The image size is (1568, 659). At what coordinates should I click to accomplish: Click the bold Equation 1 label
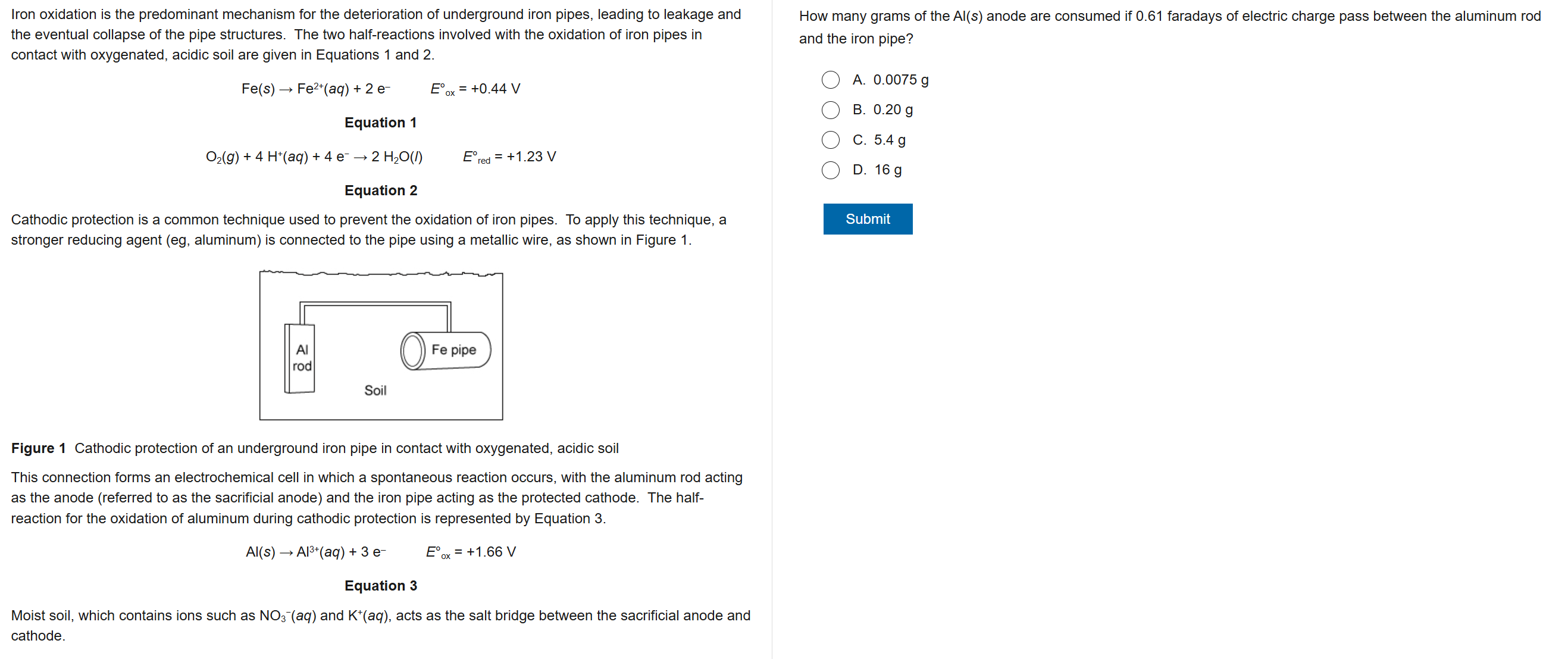click(380, 123)
